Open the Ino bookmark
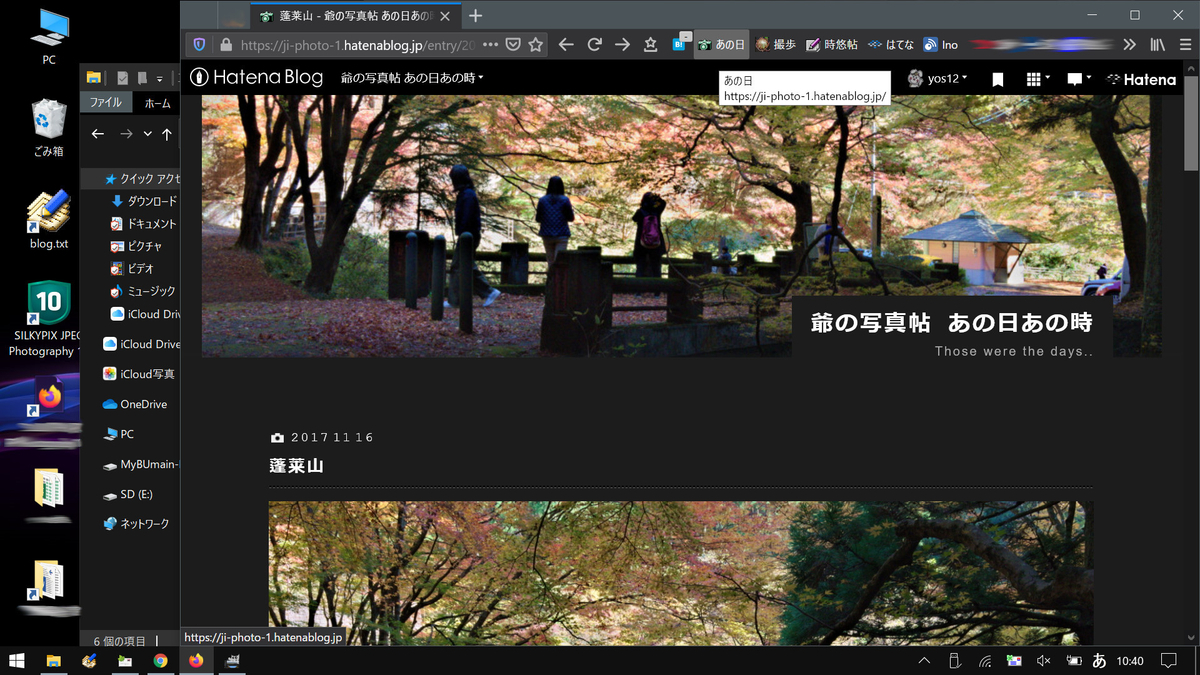The image size is (1200, 675). (941, 45)
